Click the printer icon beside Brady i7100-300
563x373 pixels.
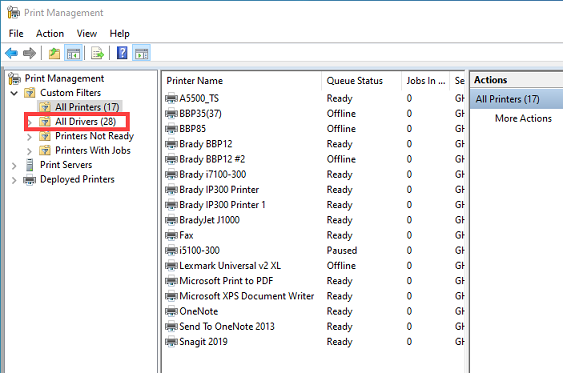[171, 174]
